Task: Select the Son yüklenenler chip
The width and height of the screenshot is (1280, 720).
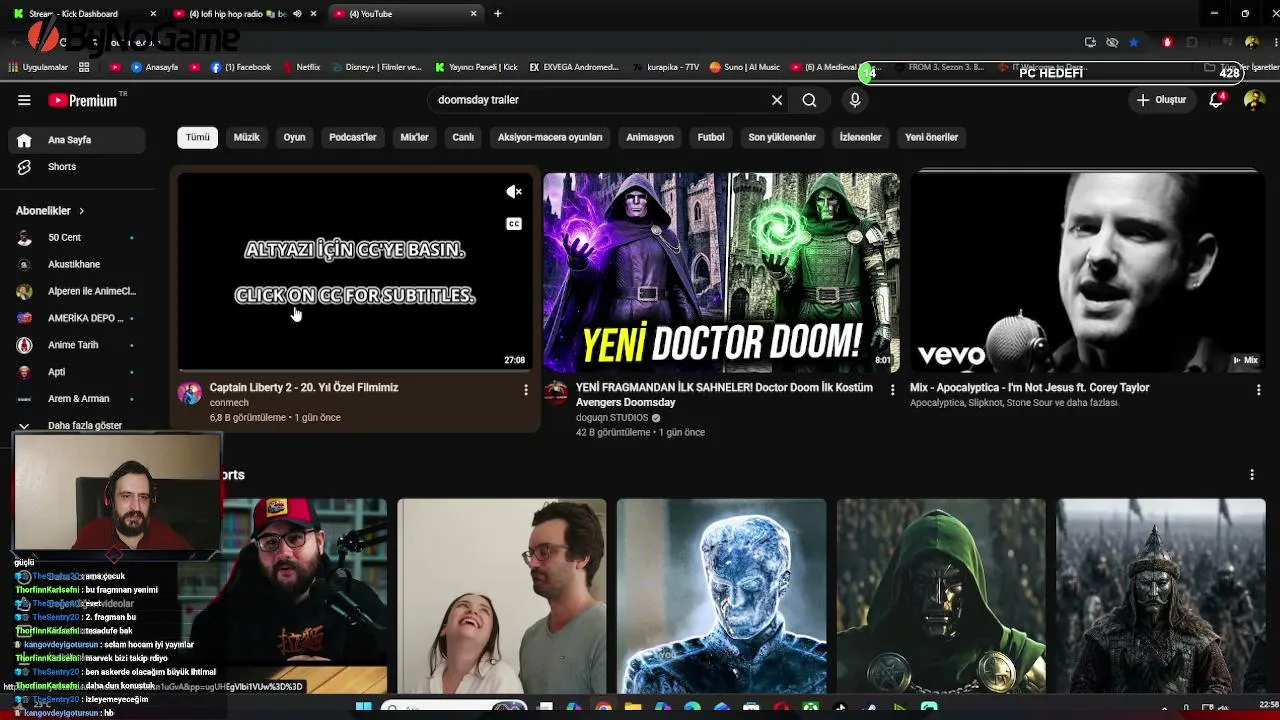Action: pyautogui.click(x=782, y=137)
